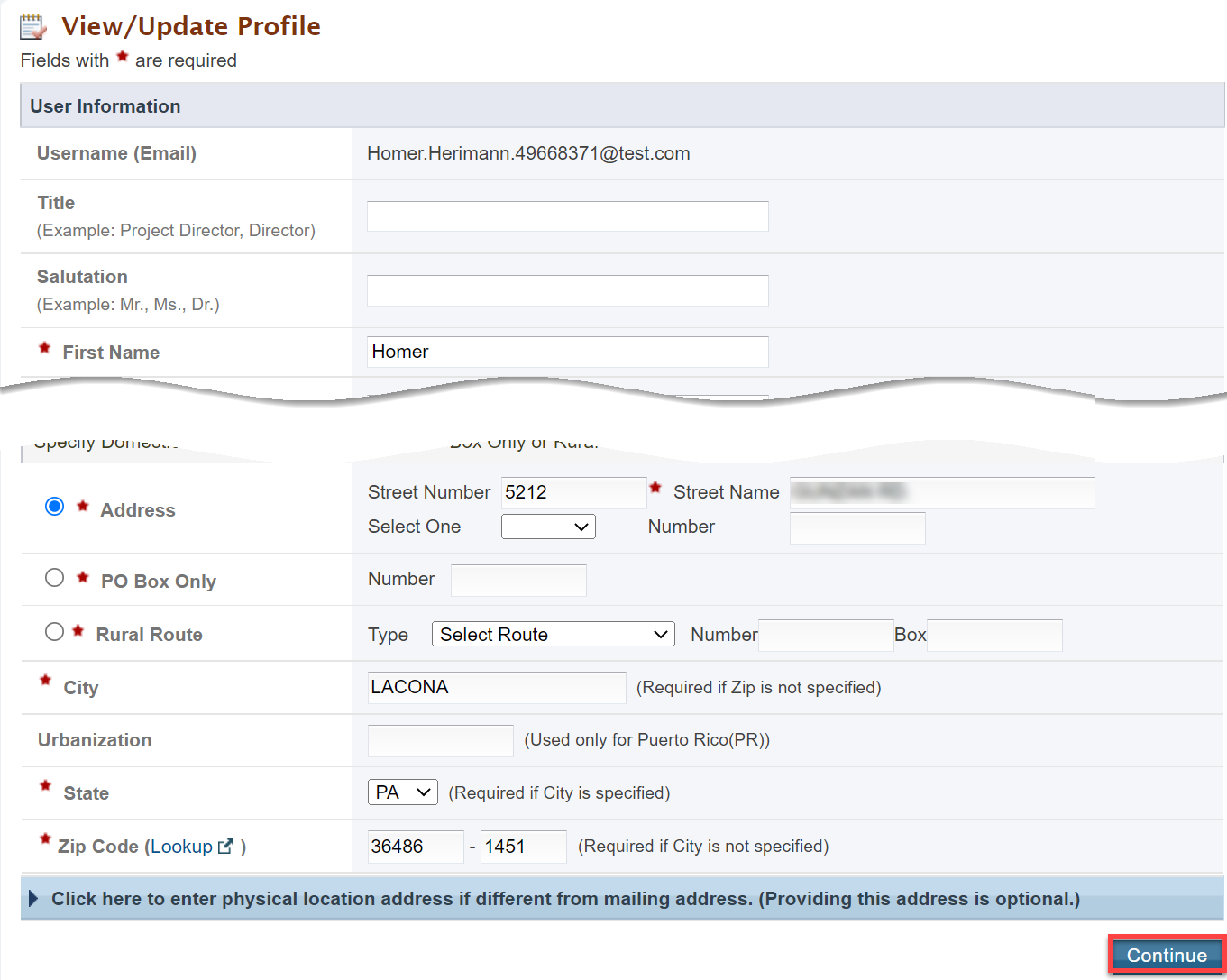Click the 'Required if Zip is not specified' note
1227x980 pixels.
pos(759,688)
